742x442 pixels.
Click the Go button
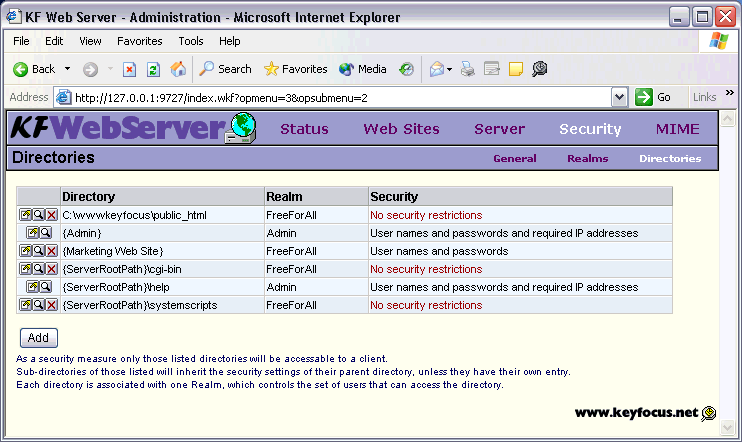coord(653,97)
